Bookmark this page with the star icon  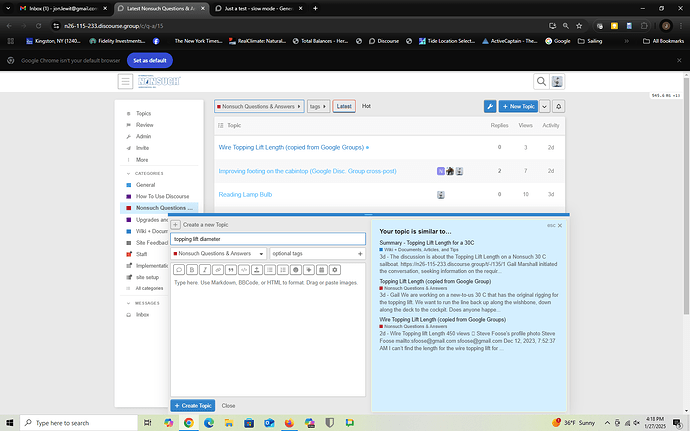click(579, 26)
